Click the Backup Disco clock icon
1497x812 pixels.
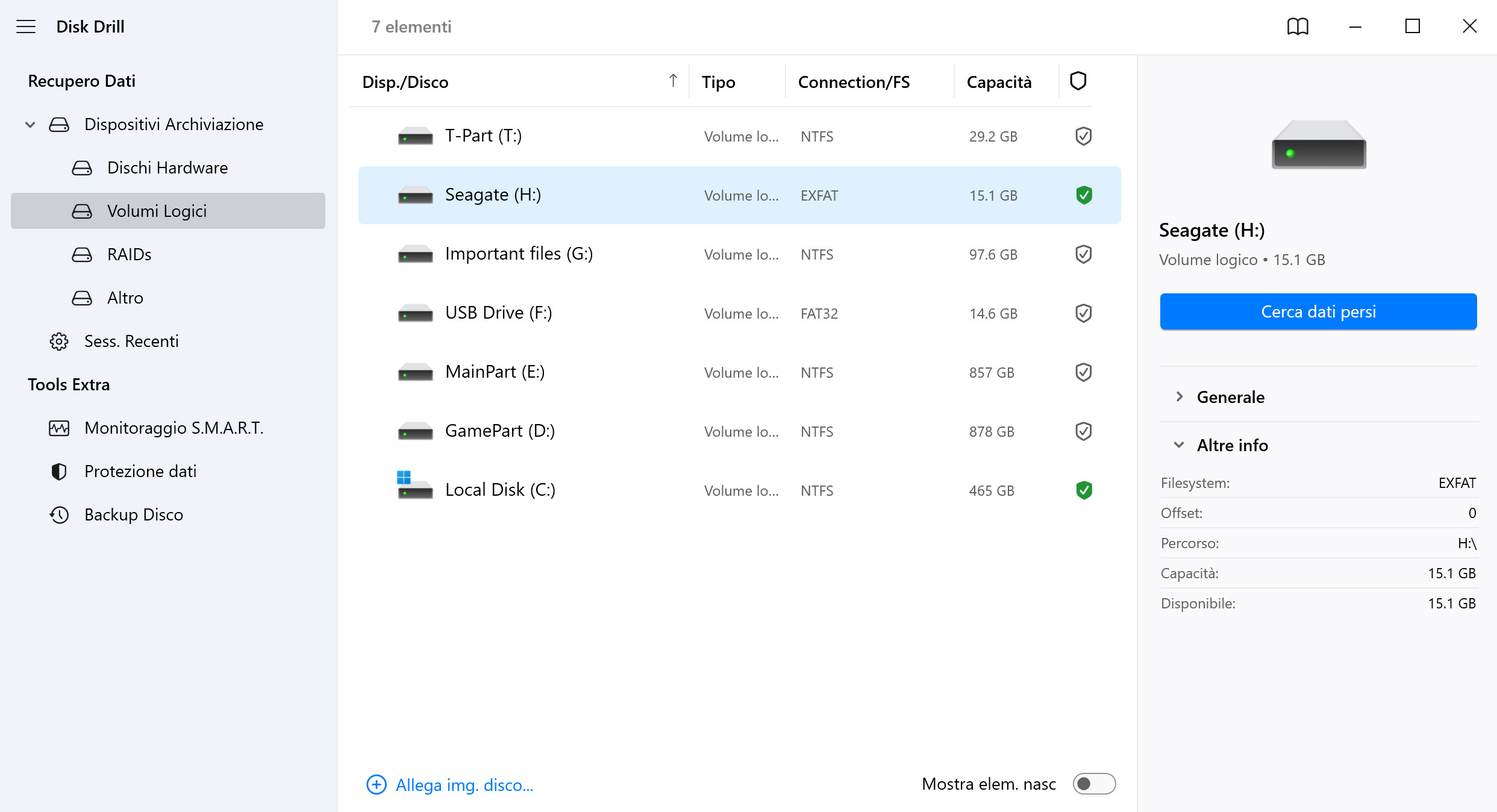(59, 515)
